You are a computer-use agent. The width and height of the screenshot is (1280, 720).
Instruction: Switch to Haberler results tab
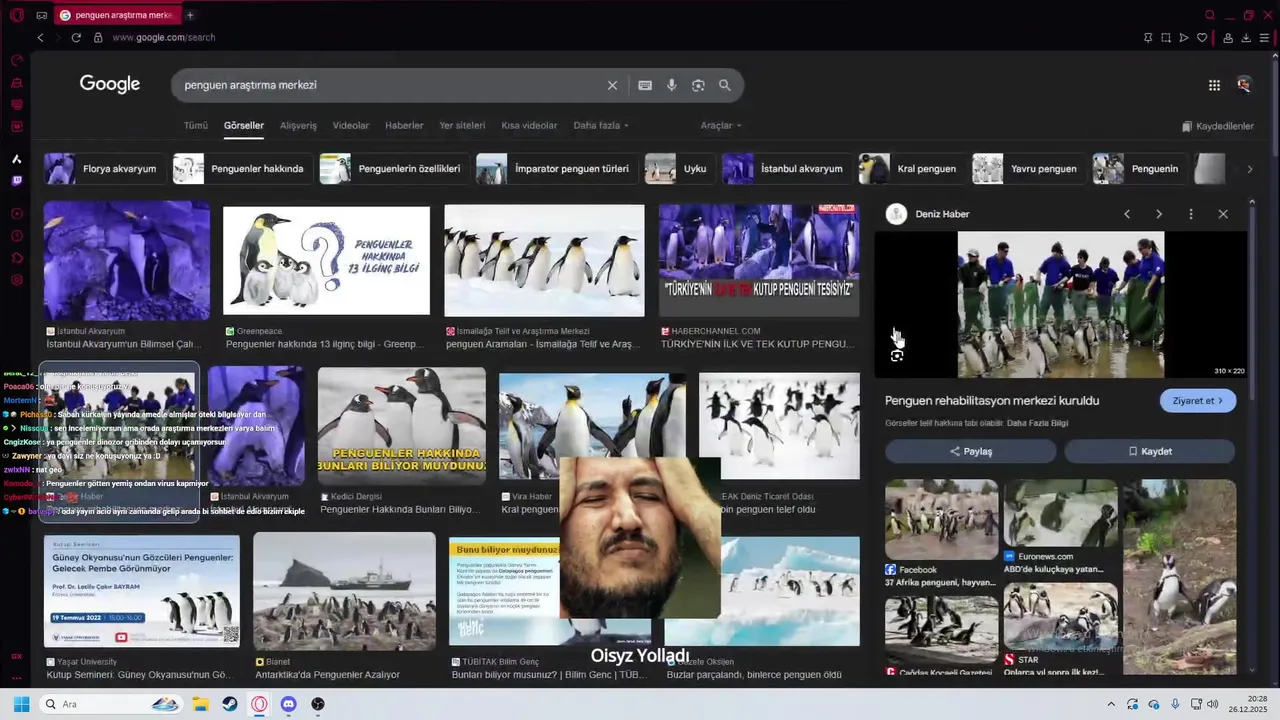(x=404, y=126)
